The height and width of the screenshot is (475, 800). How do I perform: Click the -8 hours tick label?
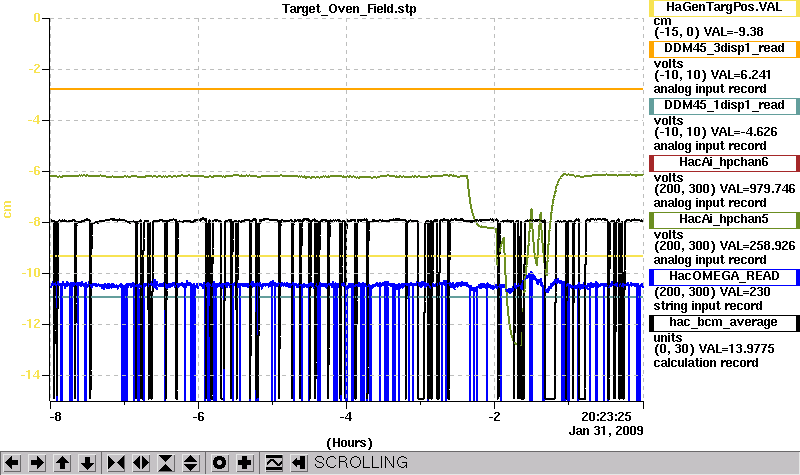point(55,417)
